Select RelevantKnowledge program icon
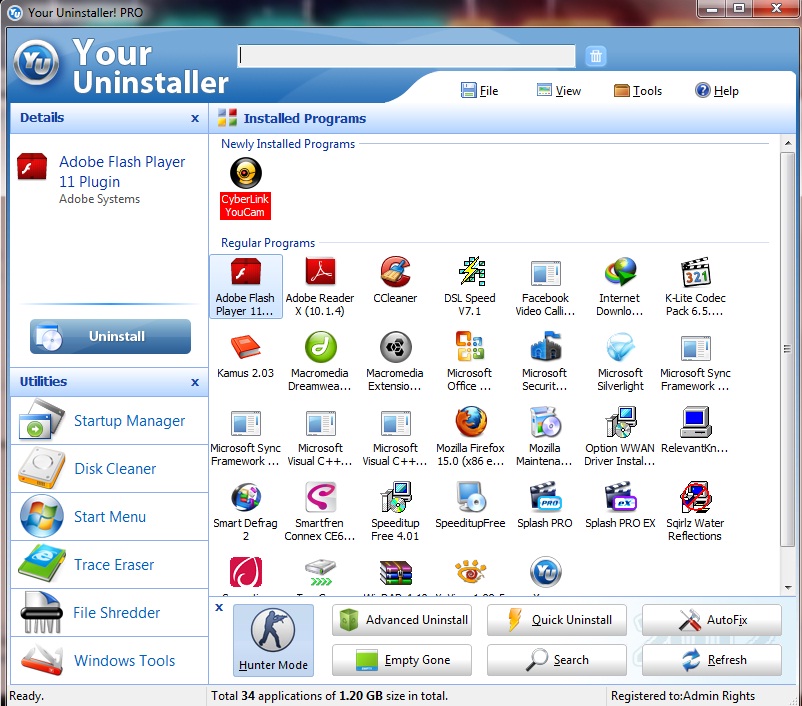The image size is (802, 706). click(696, 422)
